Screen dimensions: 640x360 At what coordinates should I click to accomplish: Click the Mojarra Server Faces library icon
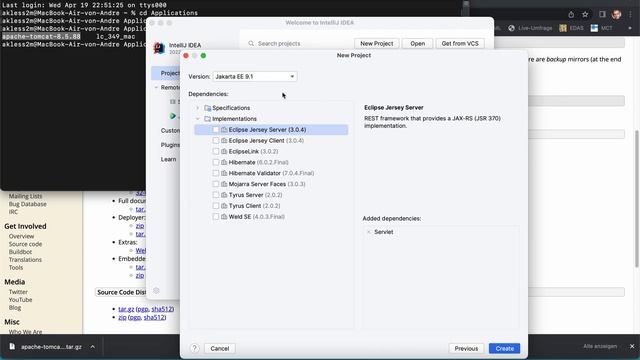(224, 184)
